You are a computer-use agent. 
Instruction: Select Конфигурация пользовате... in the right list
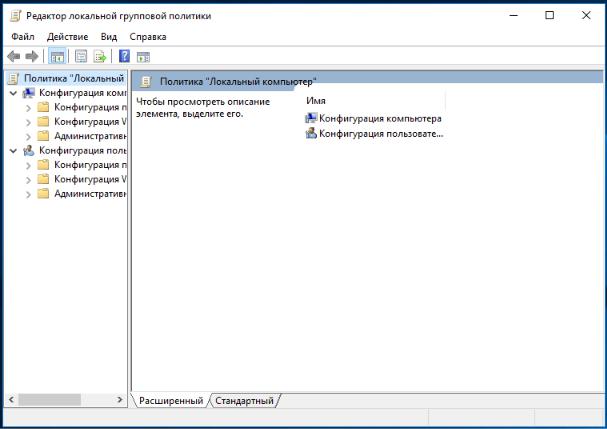pyautogui.click(x=381, y=134)
